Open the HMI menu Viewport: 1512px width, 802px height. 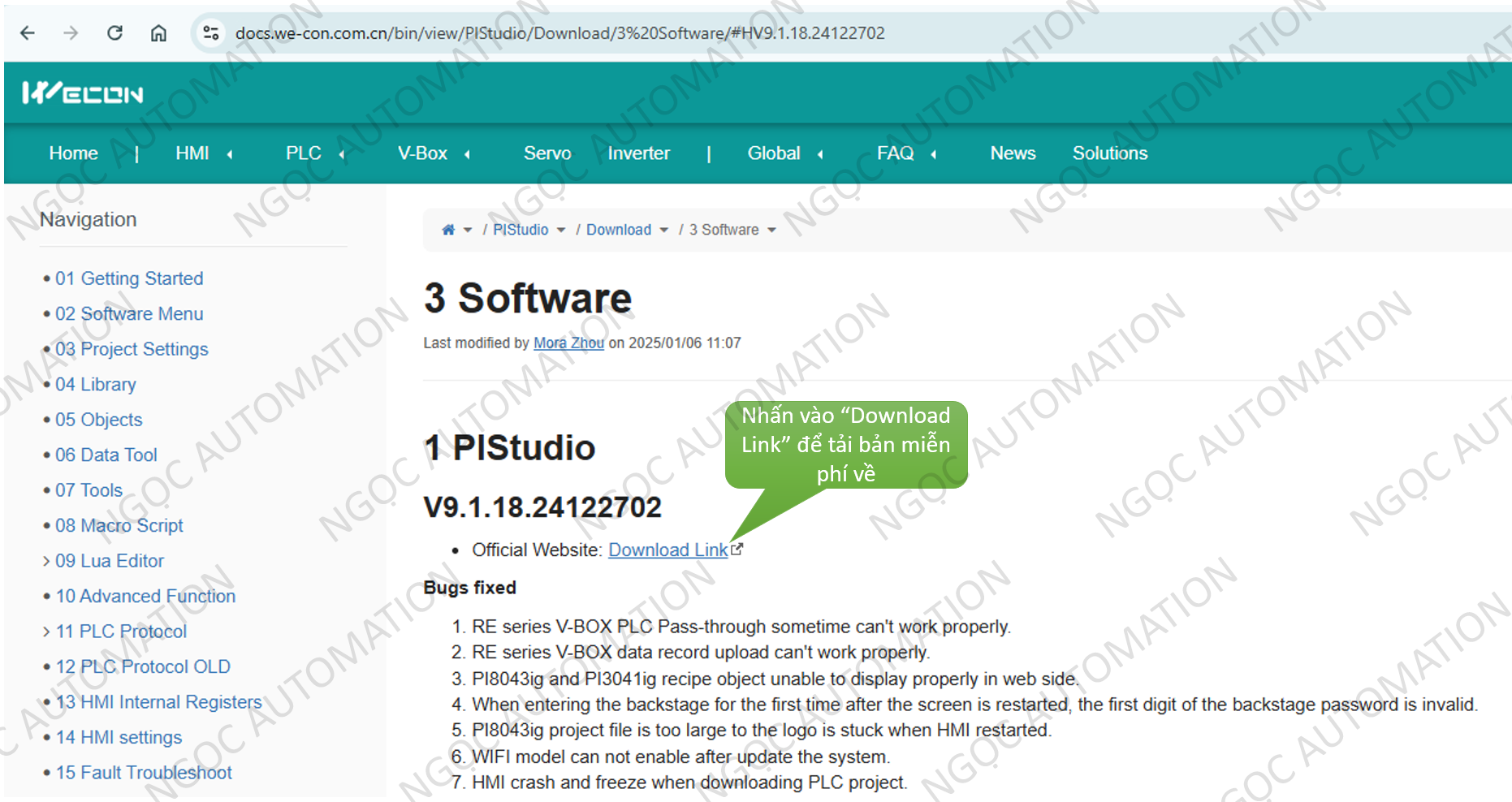(x=192, y=153)
